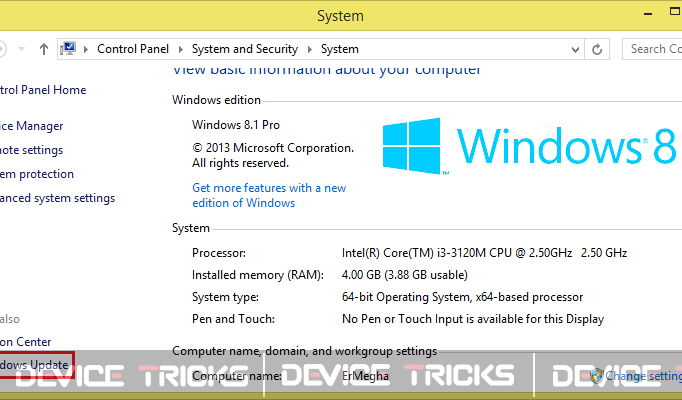Go to Control Panel breadcrumb
Screen dimensions: 682x400
point(133,49)
